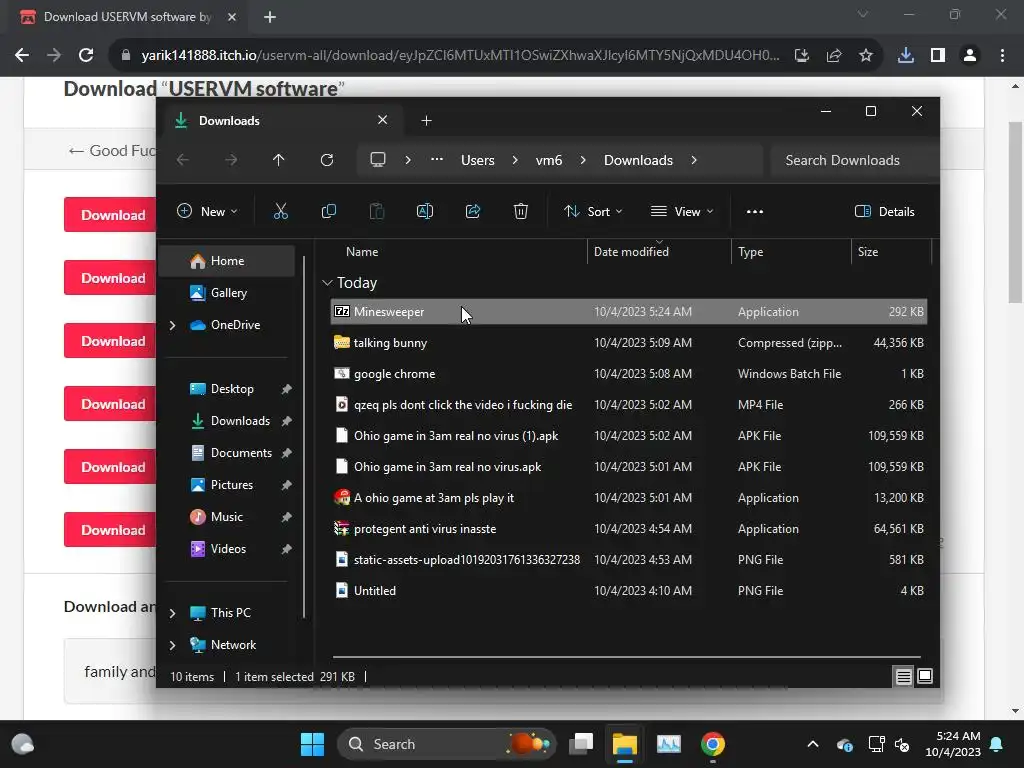Click the Paste clipboard icon in Explorer toolbar
The width and height of the screenshot is (1024, 768).
377,212
